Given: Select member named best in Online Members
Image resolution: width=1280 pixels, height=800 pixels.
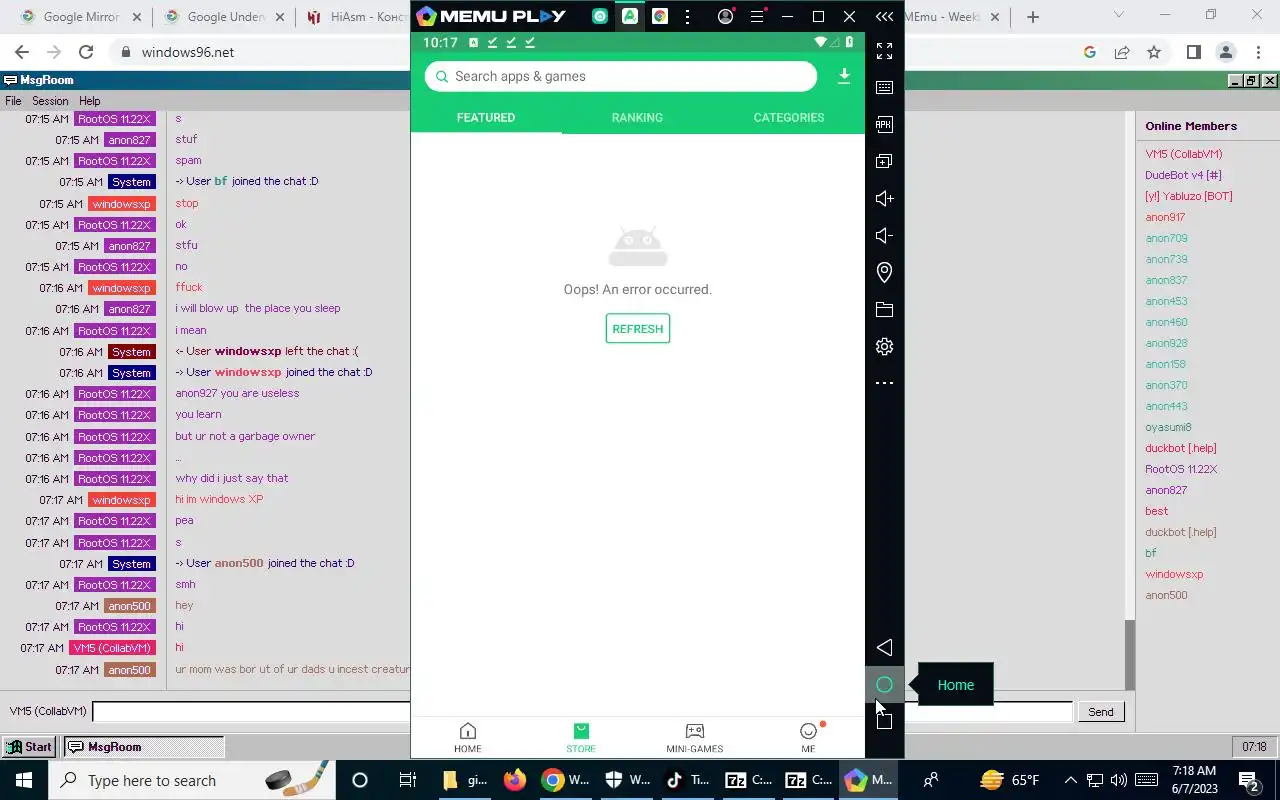Looking at the screenshot, I should click(1156, 511).
